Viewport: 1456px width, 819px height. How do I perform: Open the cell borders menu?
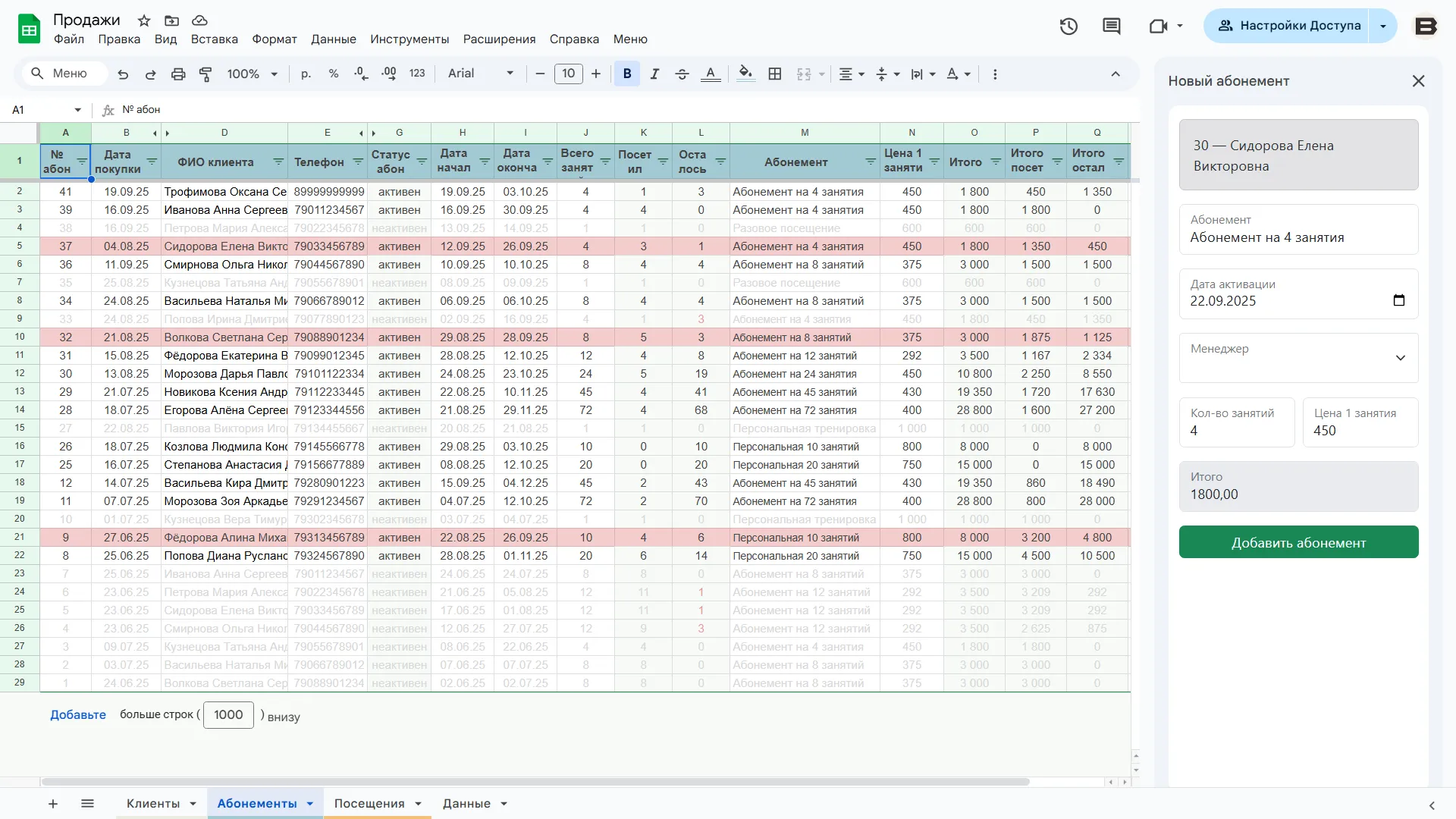(775, 74)
